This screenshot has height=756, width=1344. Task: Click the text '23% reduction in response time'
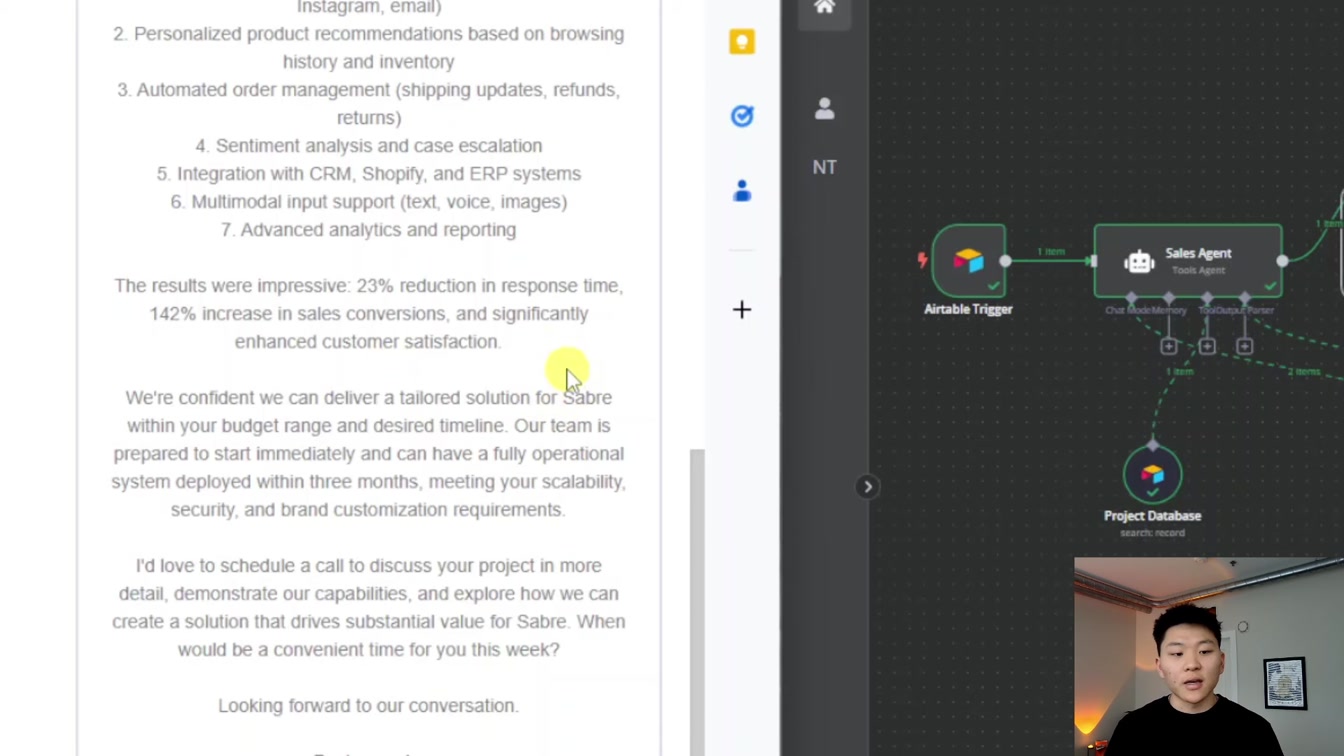tap(489, 286)
